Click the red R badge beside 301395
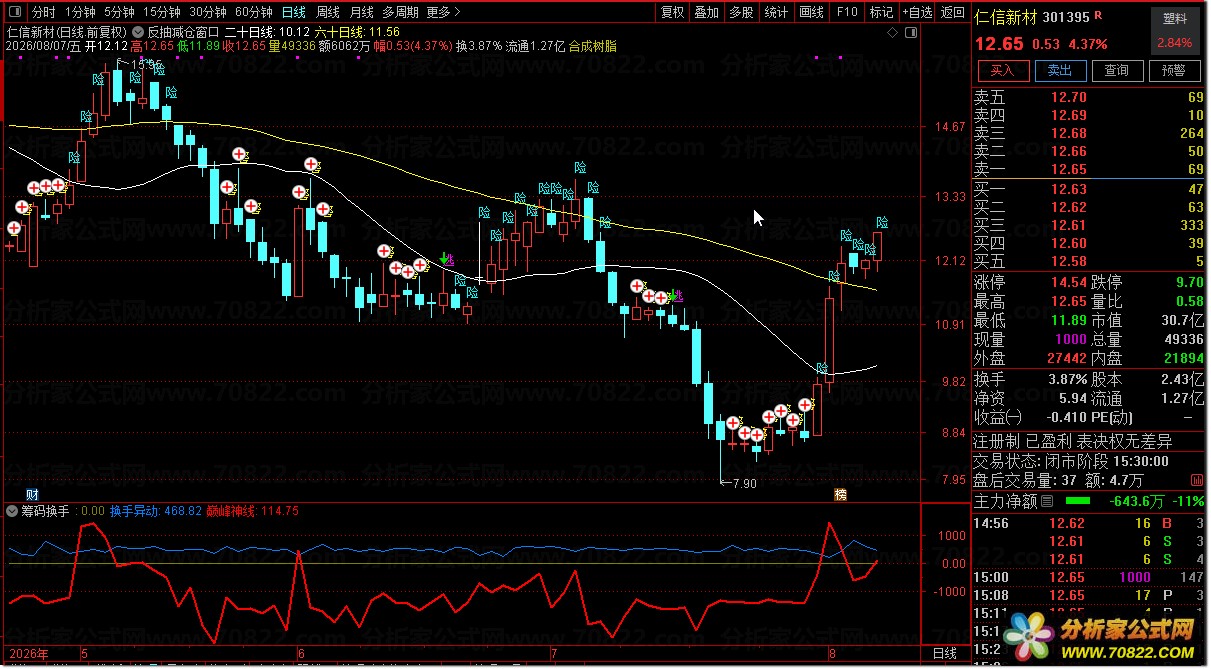Screen dimensions: 1211x669 click(x=1098, y=15)
